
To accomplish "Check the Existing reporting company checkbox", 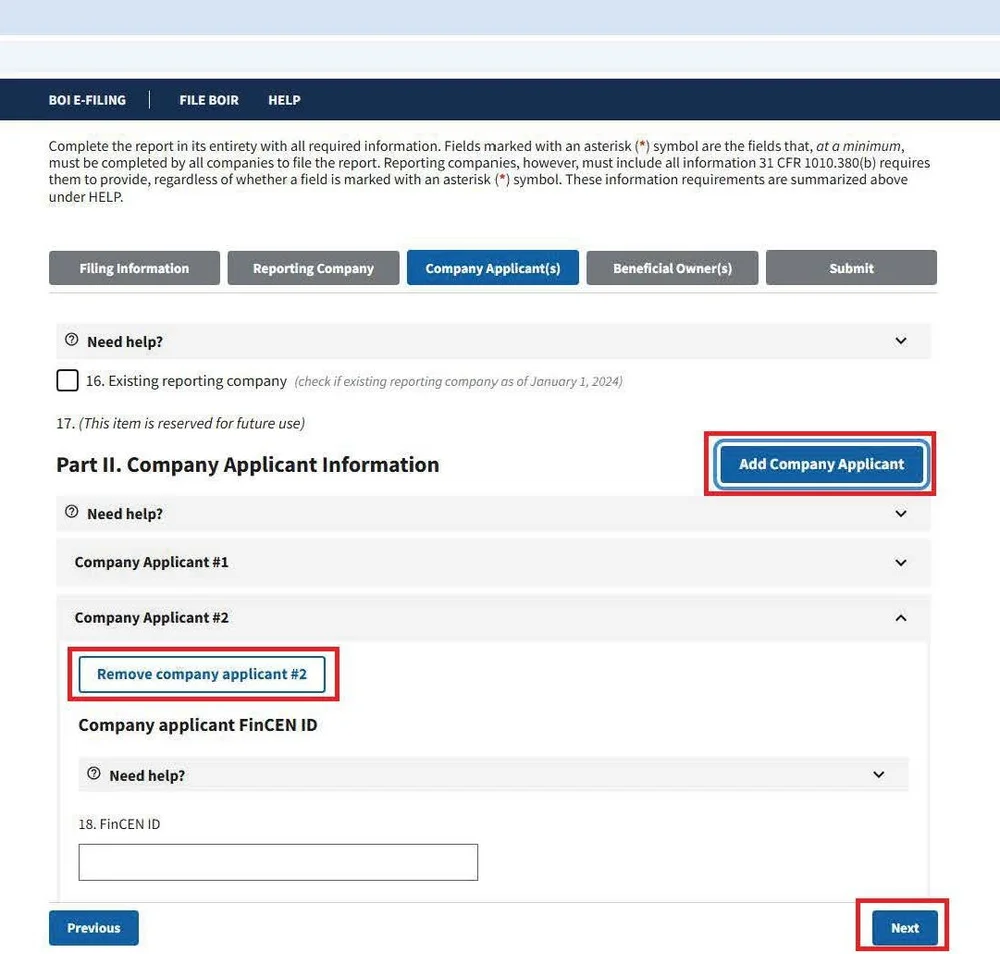I will pos(67,380).
